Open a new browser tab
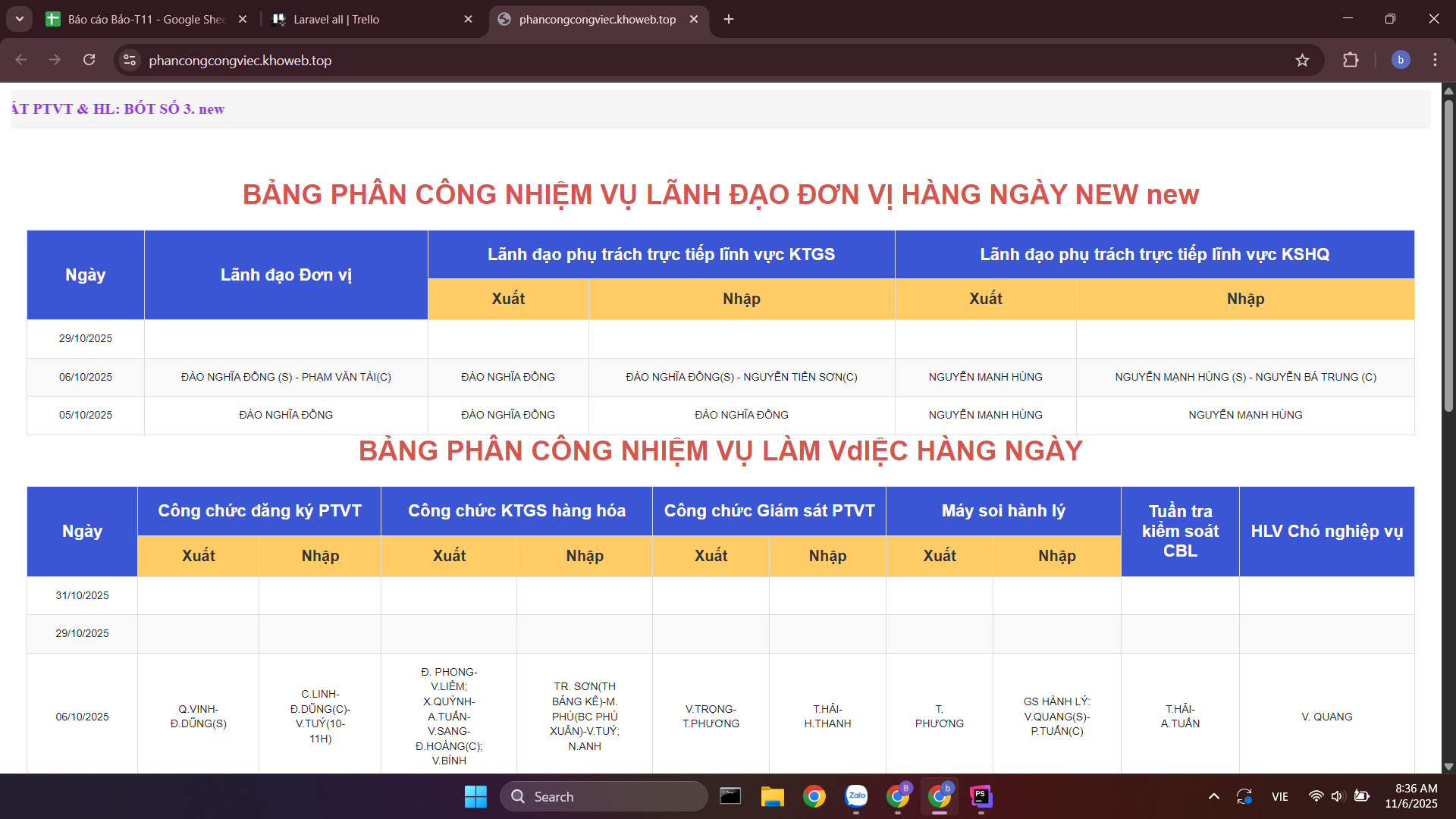 click(x=729, y=19)
